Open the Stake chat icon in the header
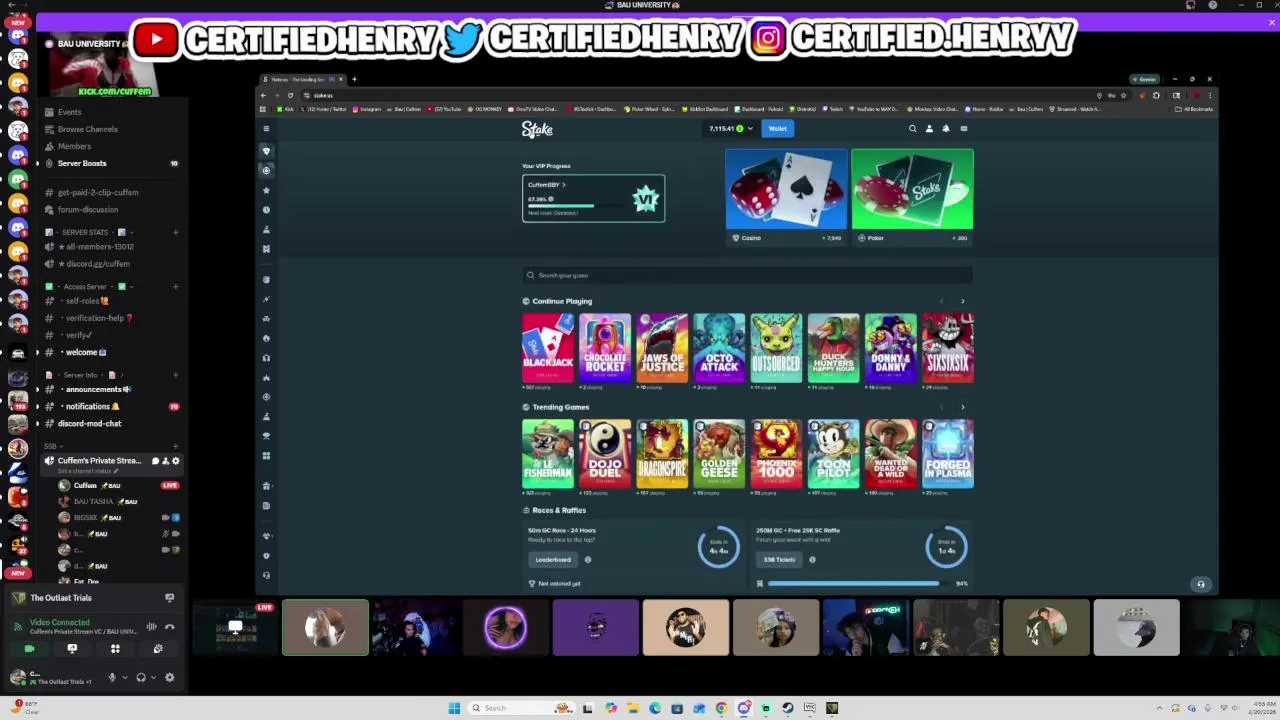 [x=964, y=128]
